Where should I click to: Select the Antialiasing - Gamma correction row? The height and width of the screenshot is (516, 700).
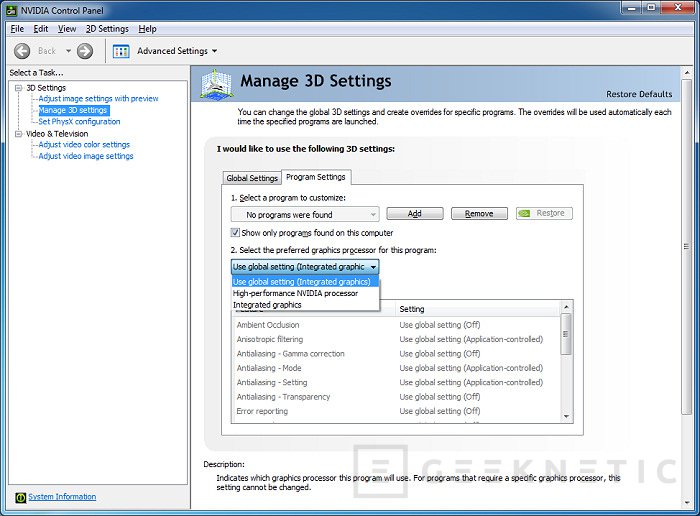click(x=396, y=354)
